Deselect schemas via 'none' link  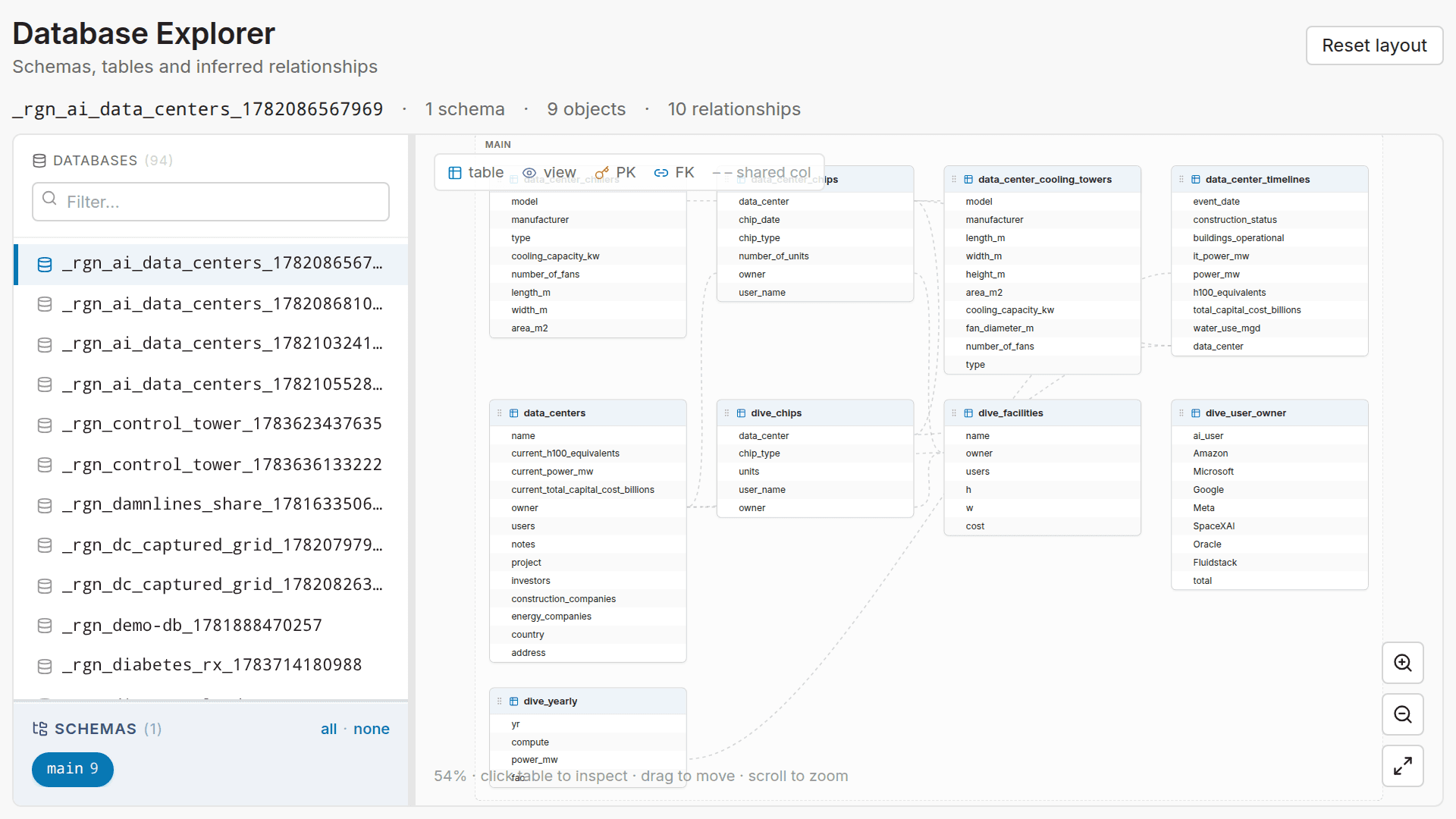(x=372, y=729)
